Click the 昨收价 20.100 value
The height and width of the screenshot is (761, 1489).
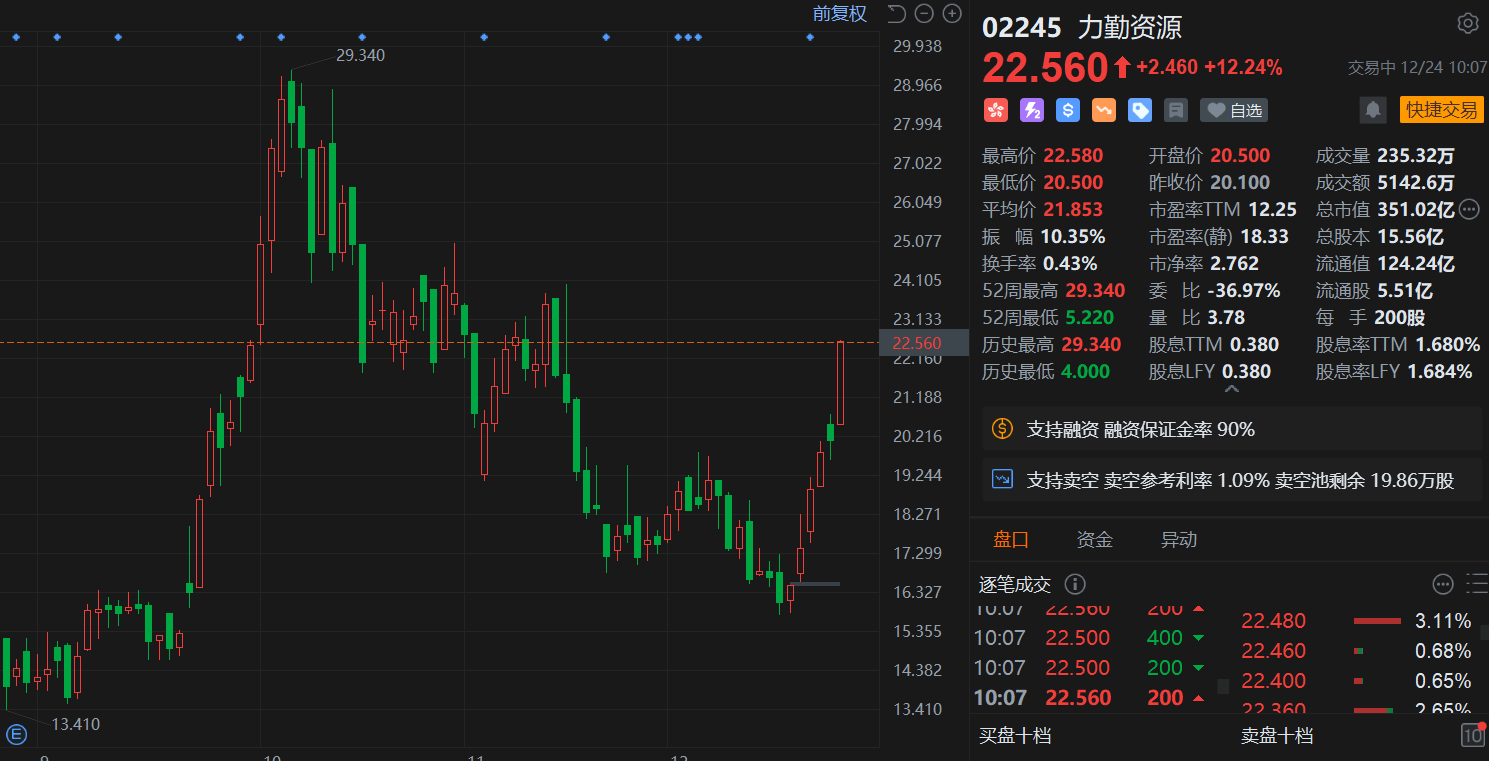(1240, 183)
